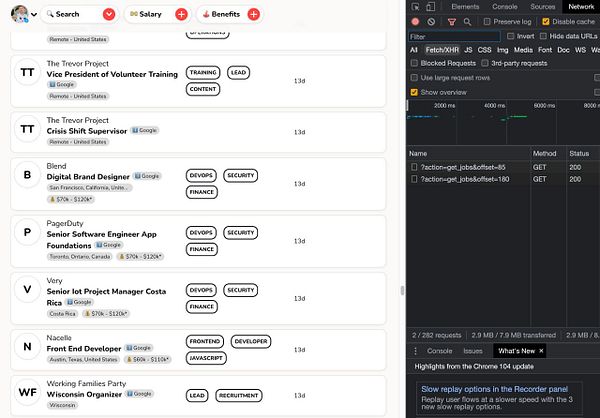Click the TRAINING tag on Trevor Project job

203,73
